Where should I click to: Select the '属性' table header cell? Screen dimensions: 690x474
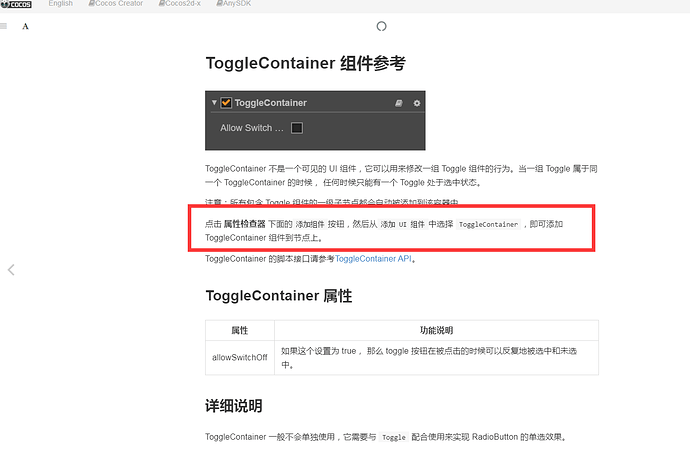point(240,331)
